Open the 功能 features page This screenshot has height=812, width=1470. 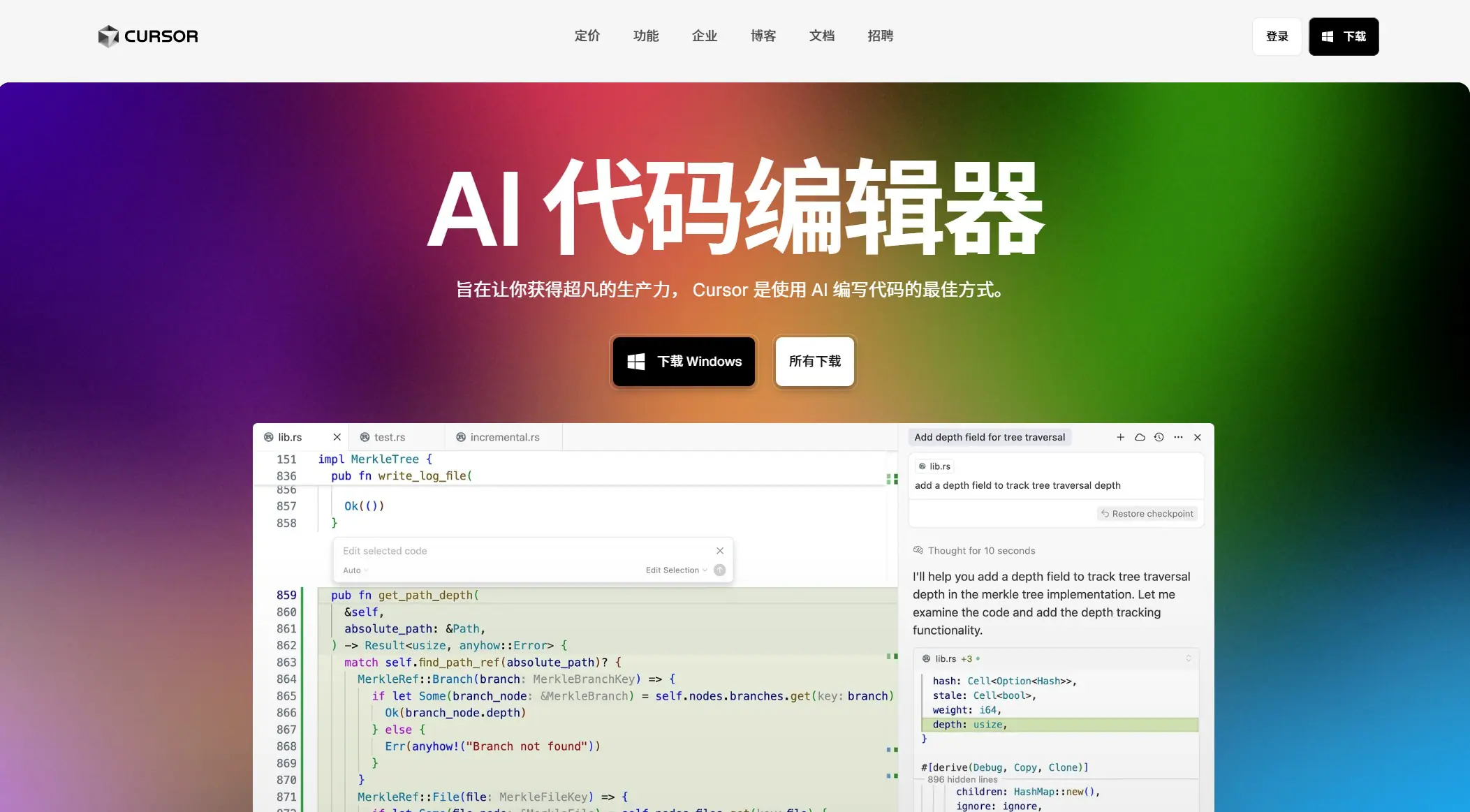click(x=646, y=36)
